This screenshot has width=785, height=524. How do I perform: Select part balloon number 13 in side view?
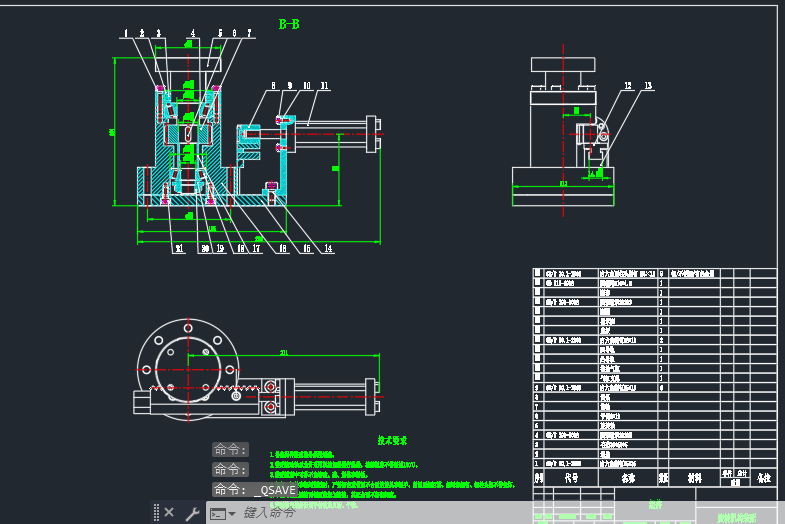point(648,86)
